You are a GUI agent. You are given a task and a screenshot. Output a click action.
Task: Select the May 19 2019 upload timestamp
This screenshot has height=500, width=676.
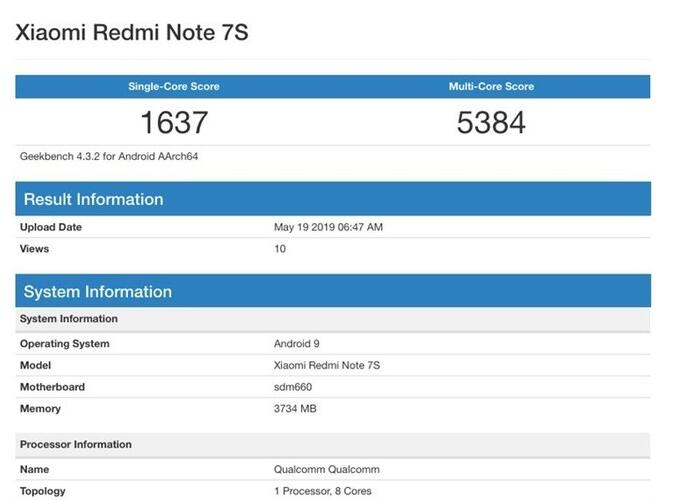click(328, 227)
